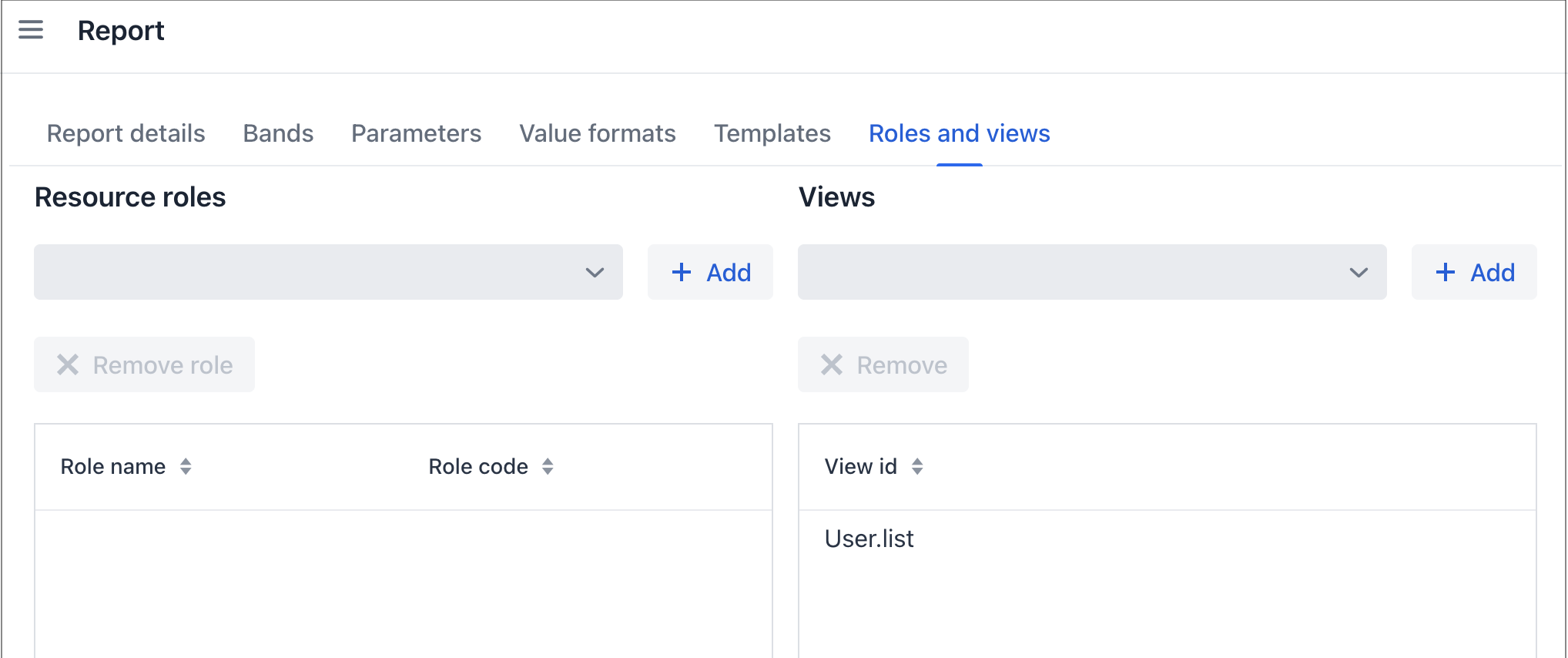Click plus icon in Views Add button
This screenshot has width=1568, height=658.
(1446, 272)
